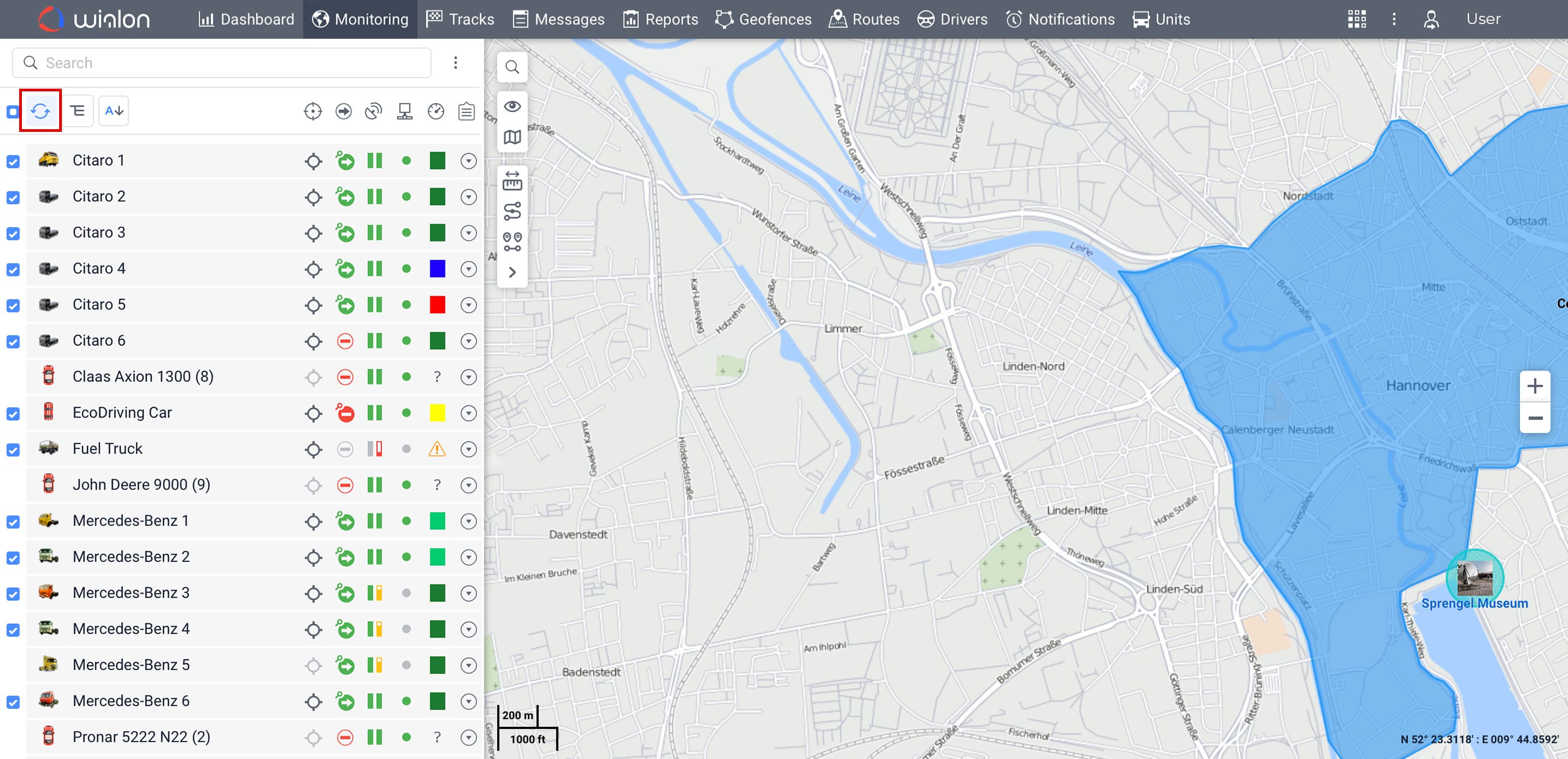Uncheck the Citaro 1 checkbox
The width and height of the screenshot is (1568, 759).
coord(13,161)
